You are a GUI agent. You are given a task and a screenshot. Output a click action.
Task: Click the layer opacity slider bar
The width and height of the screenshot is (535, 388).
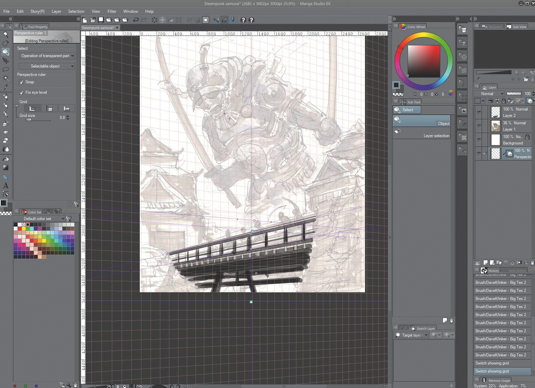514,94
